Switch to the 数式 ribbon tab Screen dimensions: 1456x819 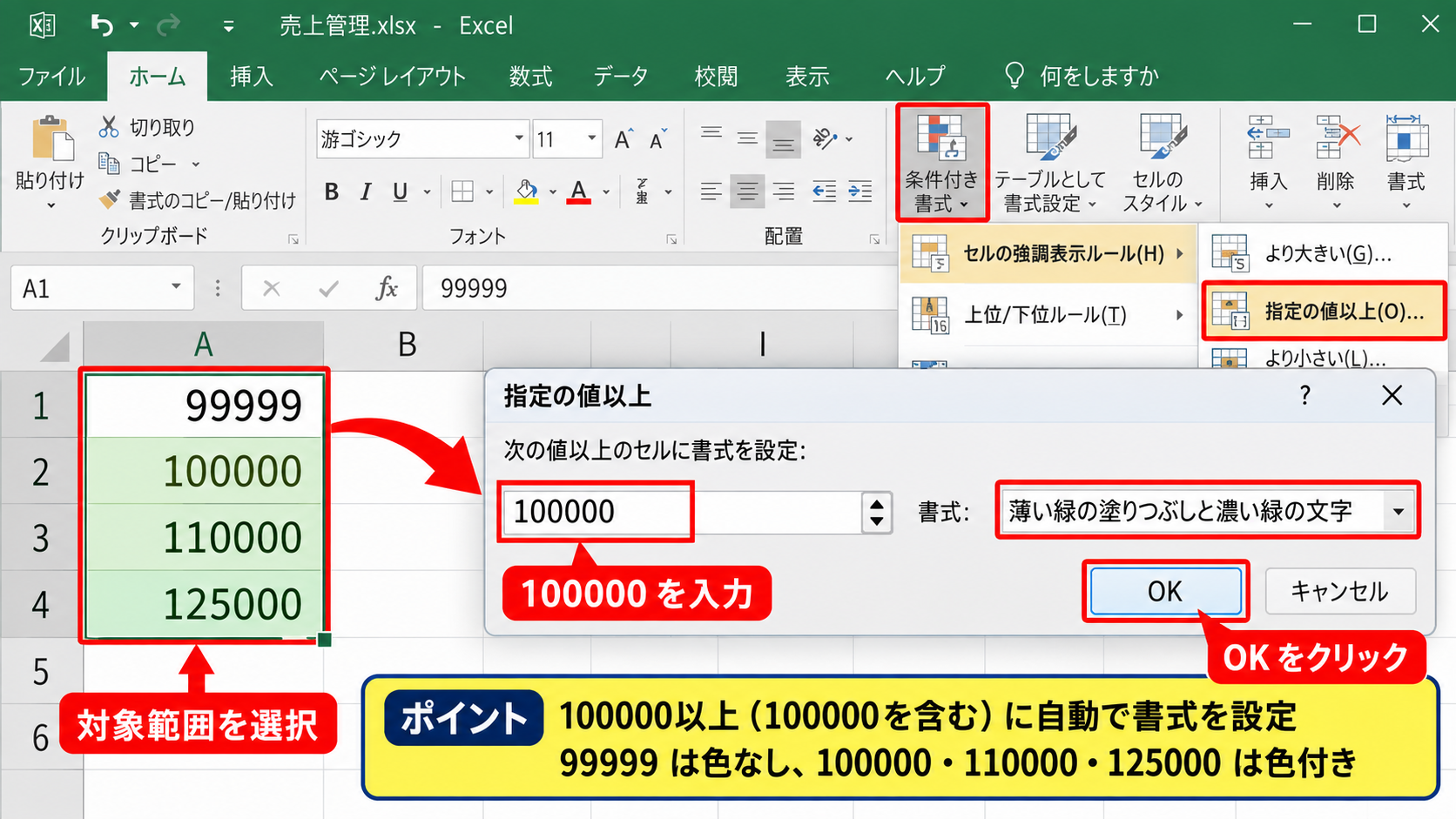[530, 77]
